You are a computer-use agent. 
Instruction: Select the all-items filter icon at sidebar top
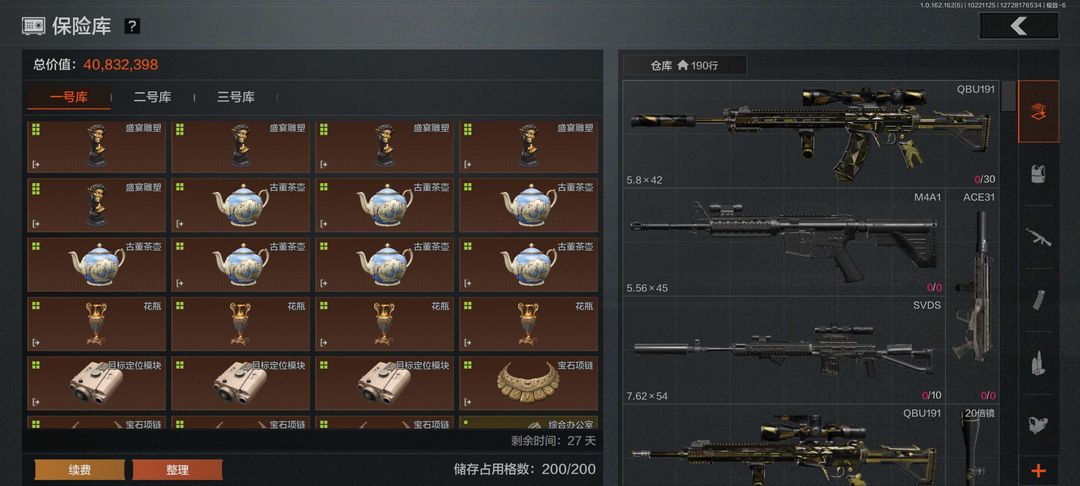point(1038,112)
